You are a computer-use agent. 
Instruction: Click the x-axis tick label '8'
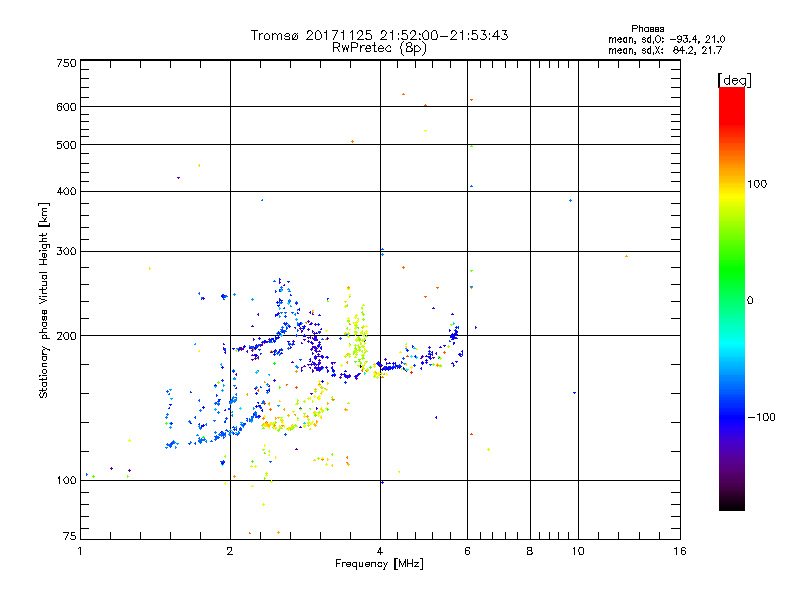click(x=530, y=551)
